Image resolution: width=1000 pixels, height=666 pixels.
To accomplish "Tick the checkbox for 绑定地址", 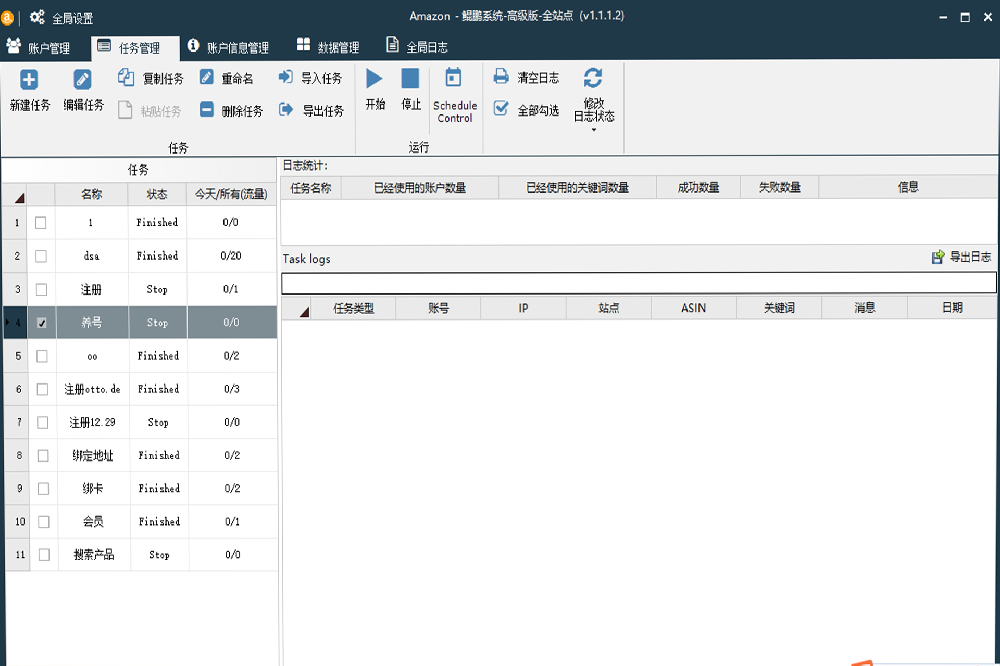I will click(x=43, y=455).
